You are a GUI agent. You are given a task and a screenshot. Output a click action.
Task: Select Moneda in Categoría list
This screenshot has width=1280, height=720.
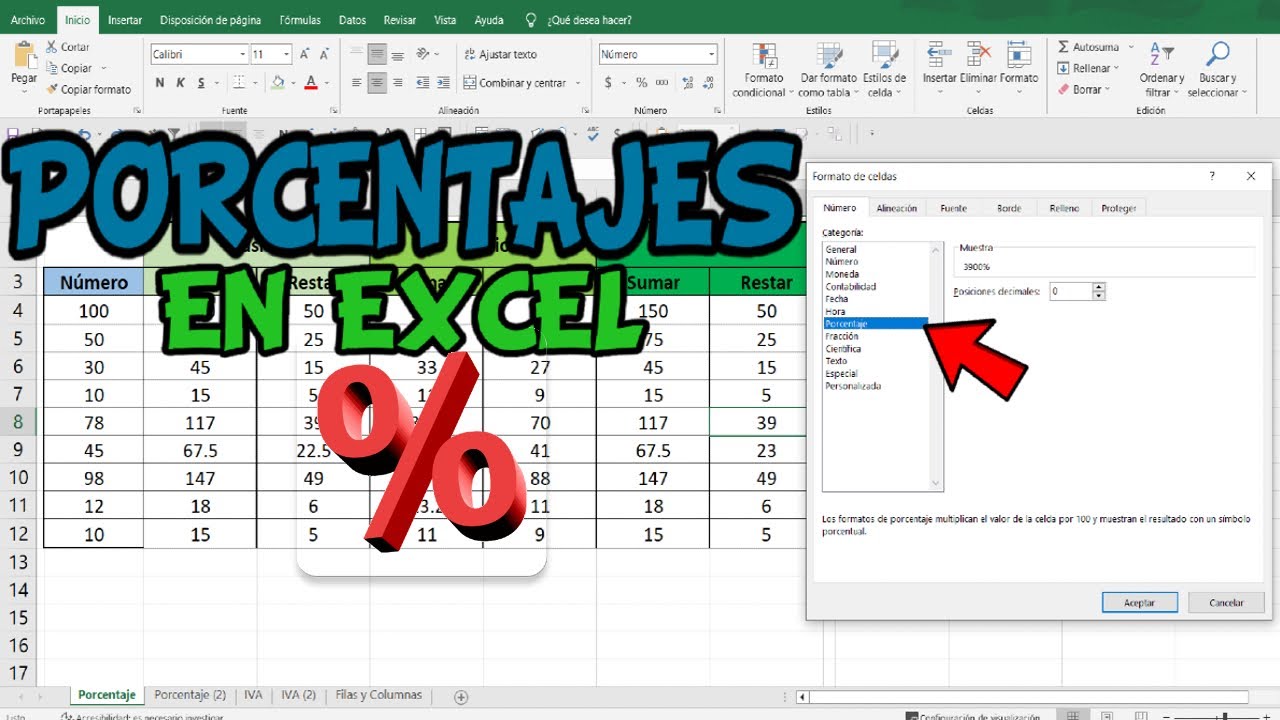click(842, 274)
